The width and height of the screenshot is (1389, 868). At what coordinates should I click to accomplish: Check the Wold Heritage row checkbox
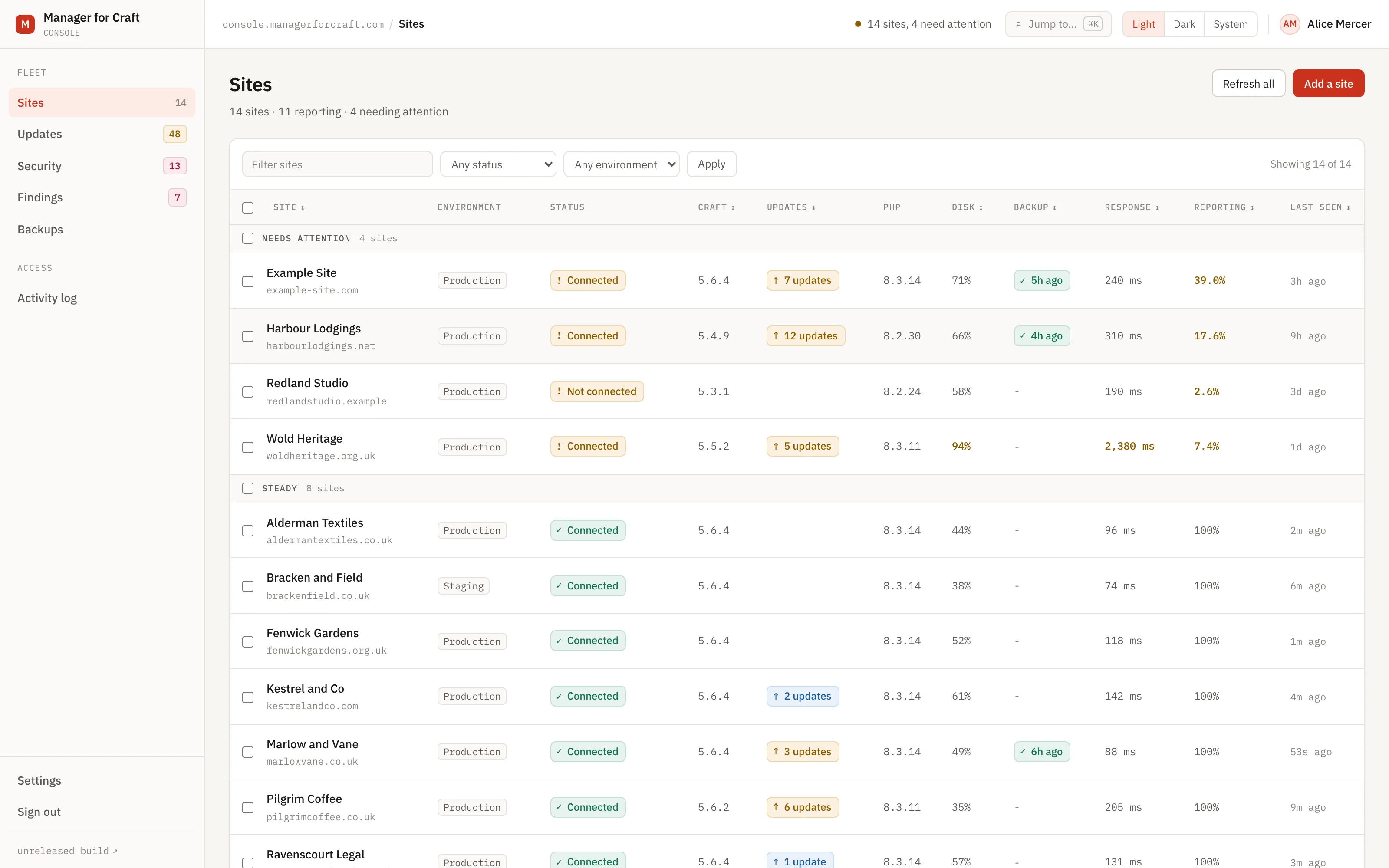click(x=248, y=447)
